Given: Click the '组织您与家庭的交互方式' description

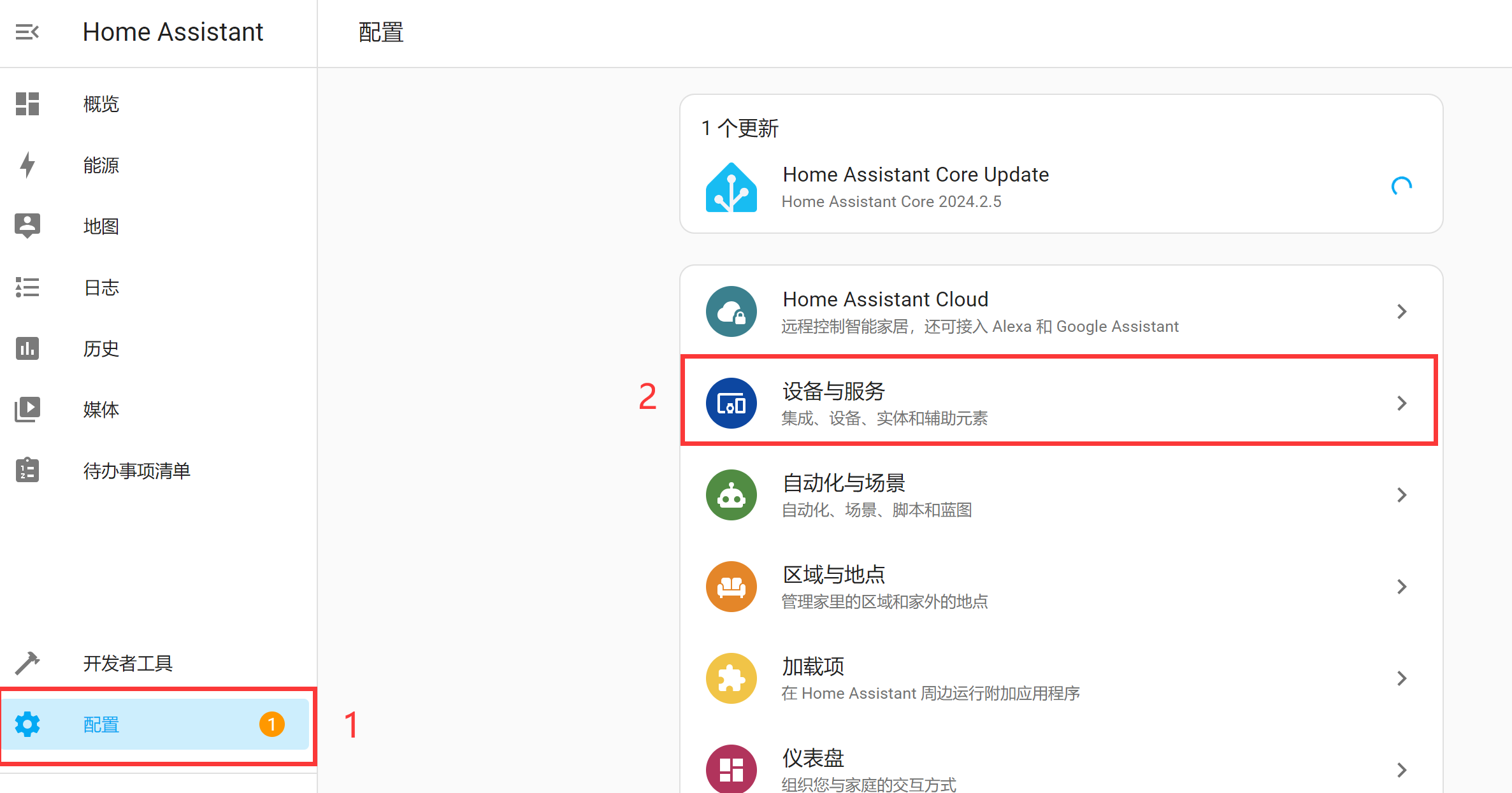Looking at the screenshot, I should [x=869, y=785].
